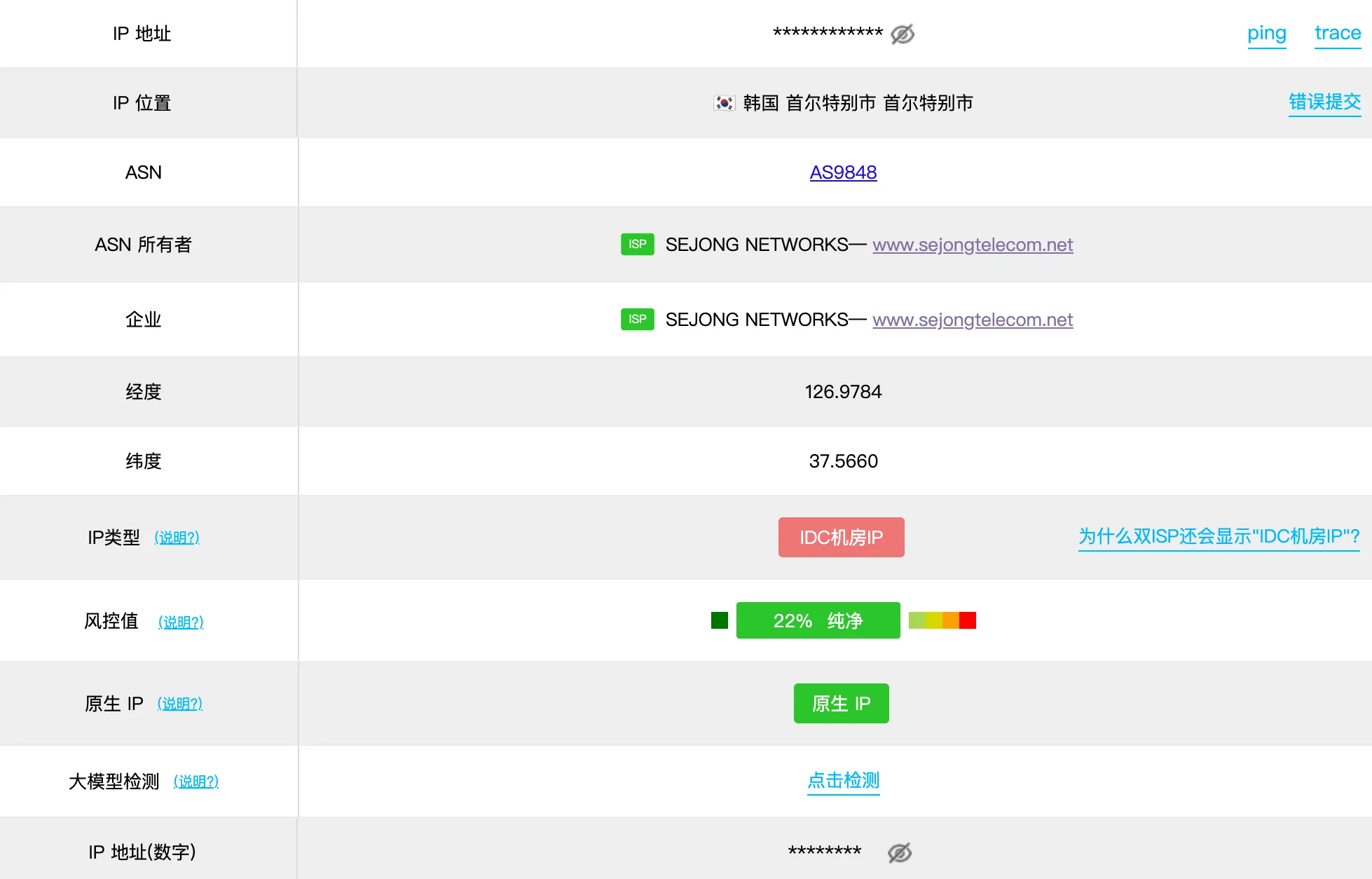The height and width of the screenshot is (879, 1372).
Task: Toggle eye icon for numeric IP address
Action: point(899,852)
